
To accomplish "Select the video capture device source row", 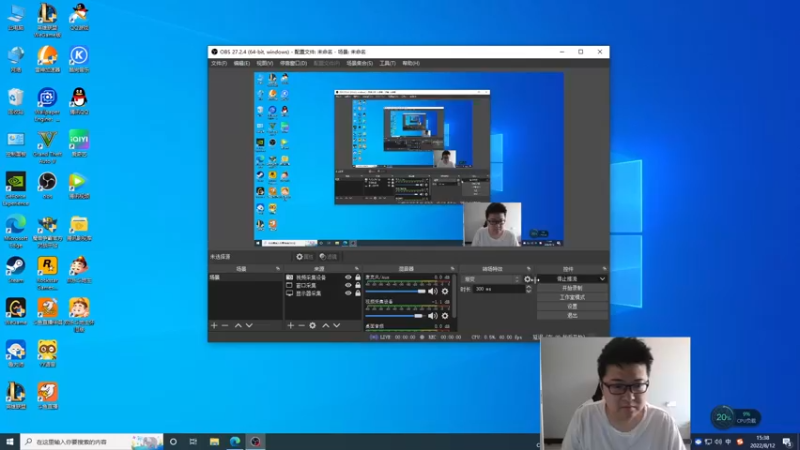I will [322, 278].
